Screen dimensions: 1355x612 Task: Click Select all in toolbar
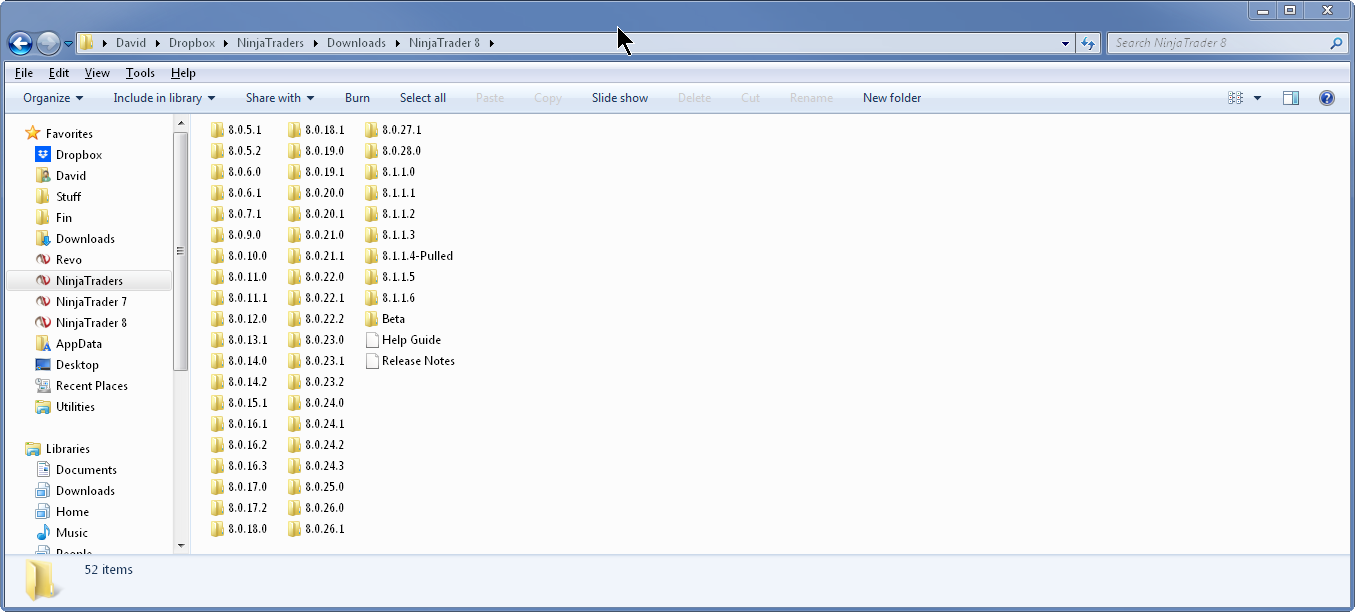(x=423, y=98)
